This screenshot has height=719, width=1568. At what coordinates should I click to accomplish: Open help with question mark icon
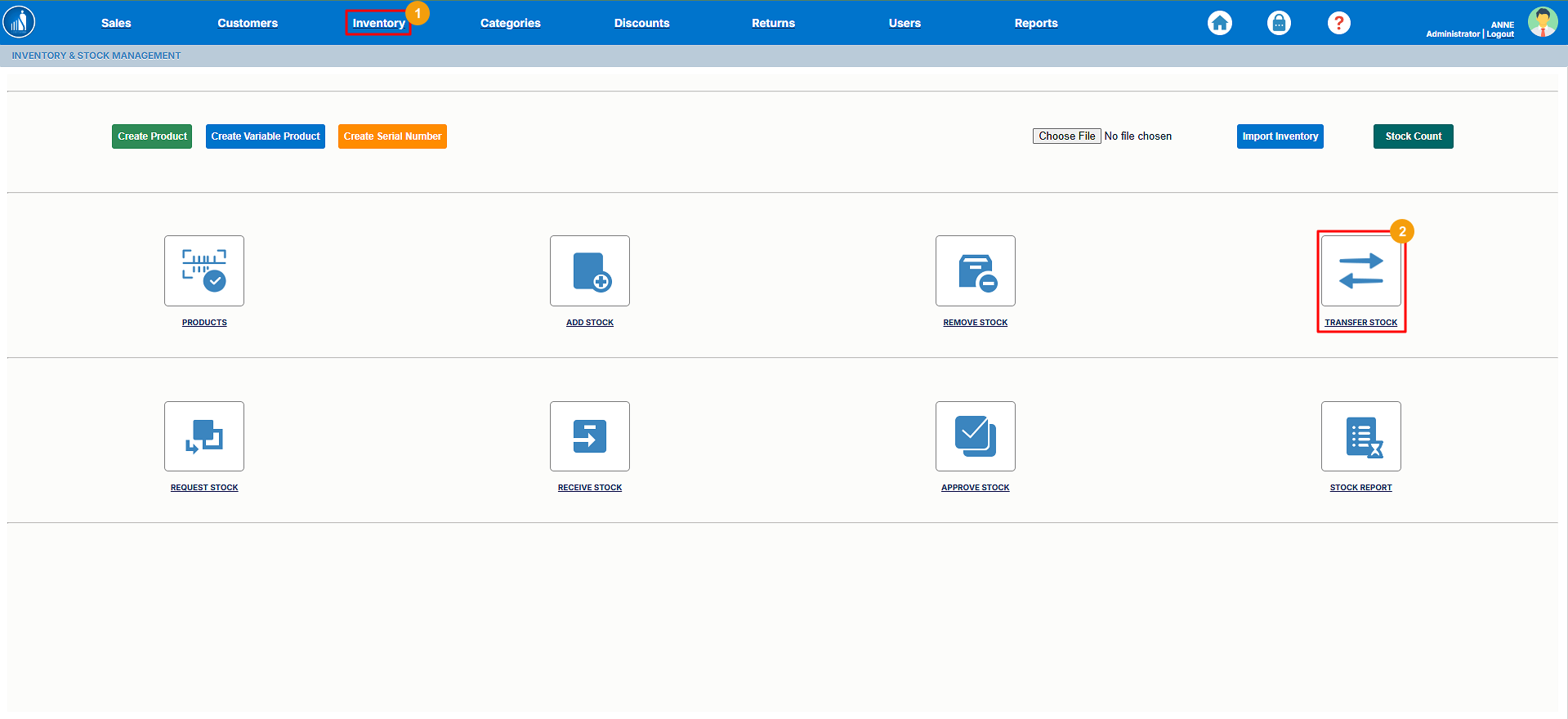click(1338, 23)
